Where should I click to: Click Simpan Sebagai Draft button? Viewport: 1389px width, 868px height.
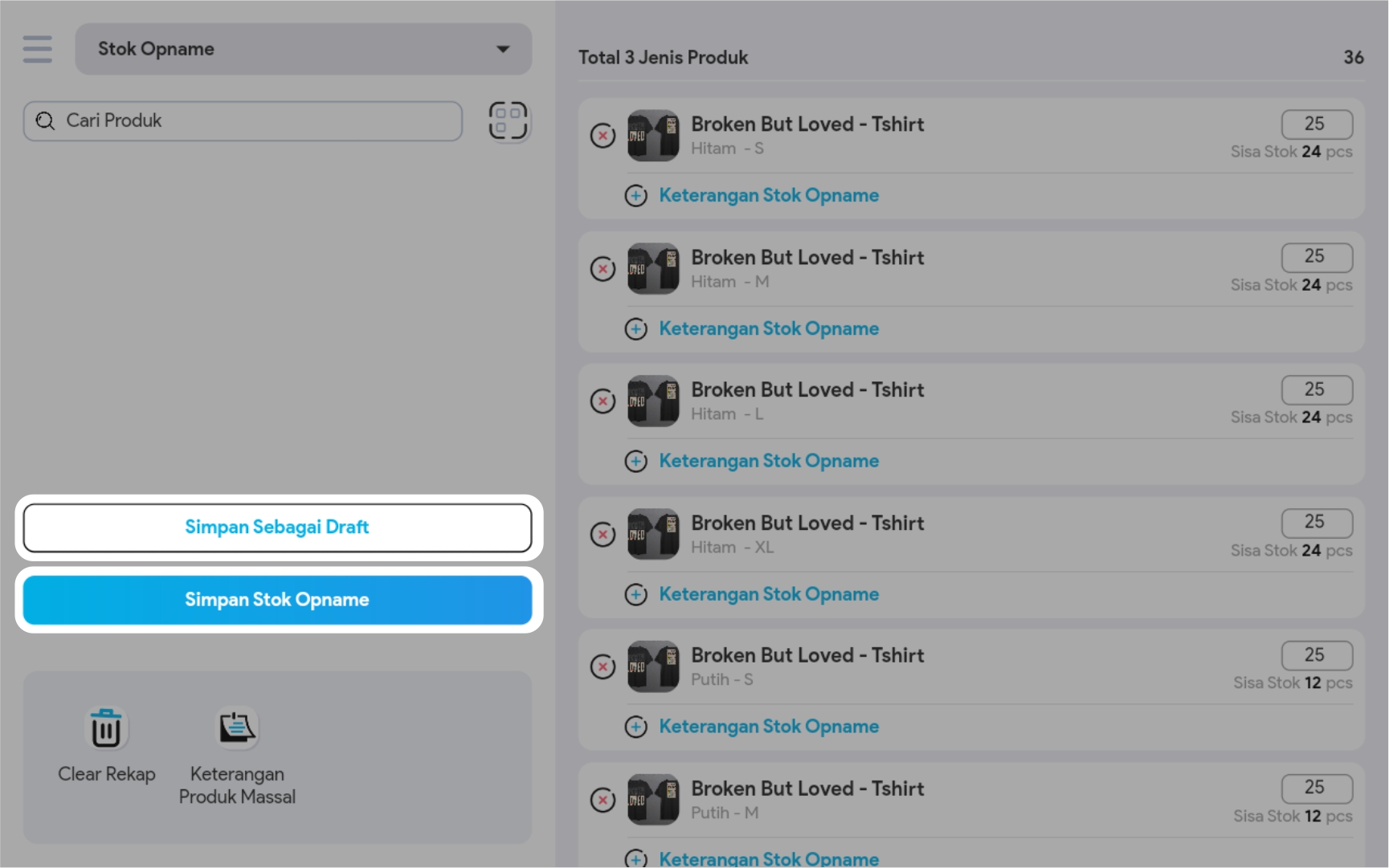click(277, 528)
